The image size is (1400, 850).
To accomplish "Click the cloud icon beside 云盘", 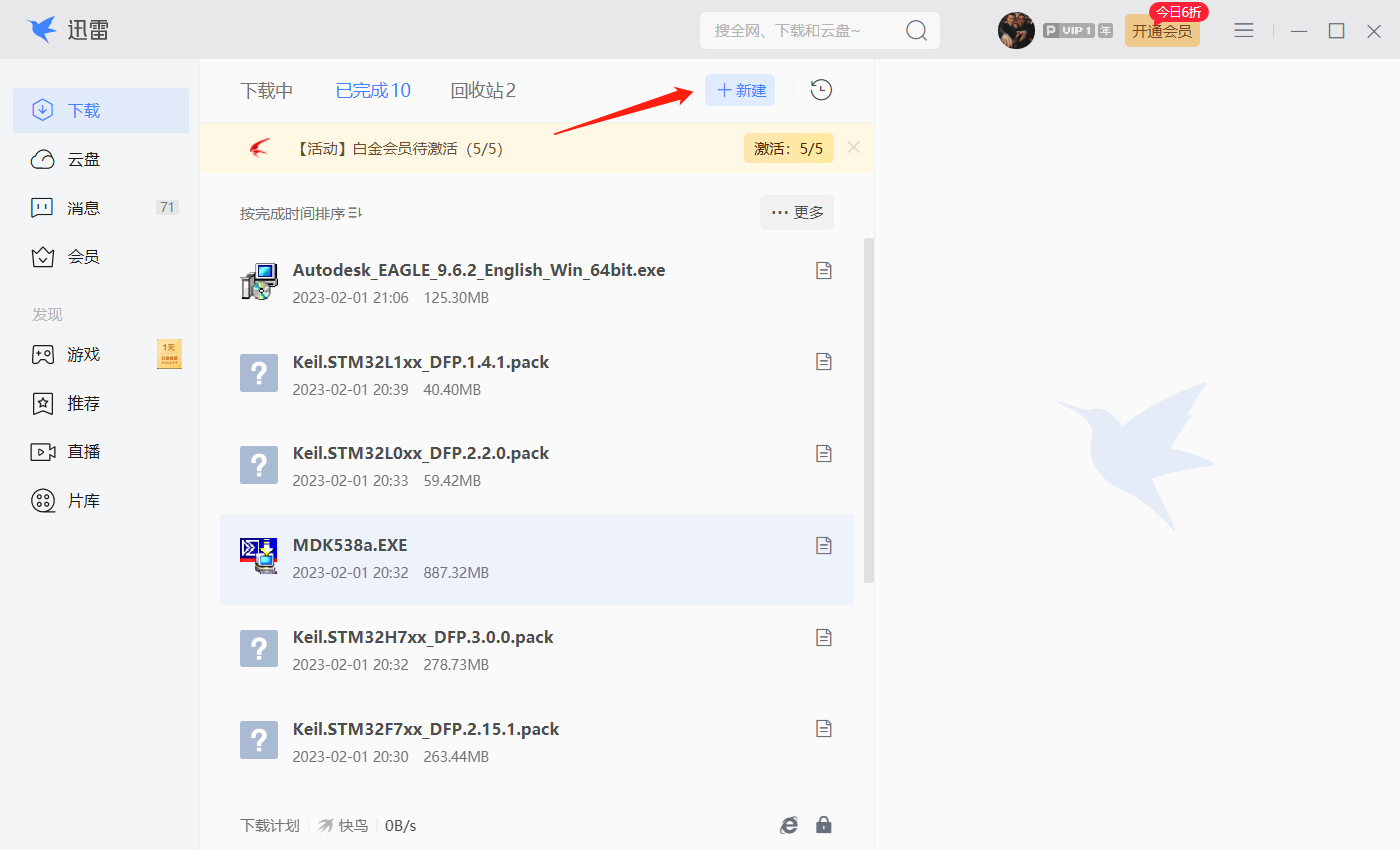I will (x=42, y=159).
